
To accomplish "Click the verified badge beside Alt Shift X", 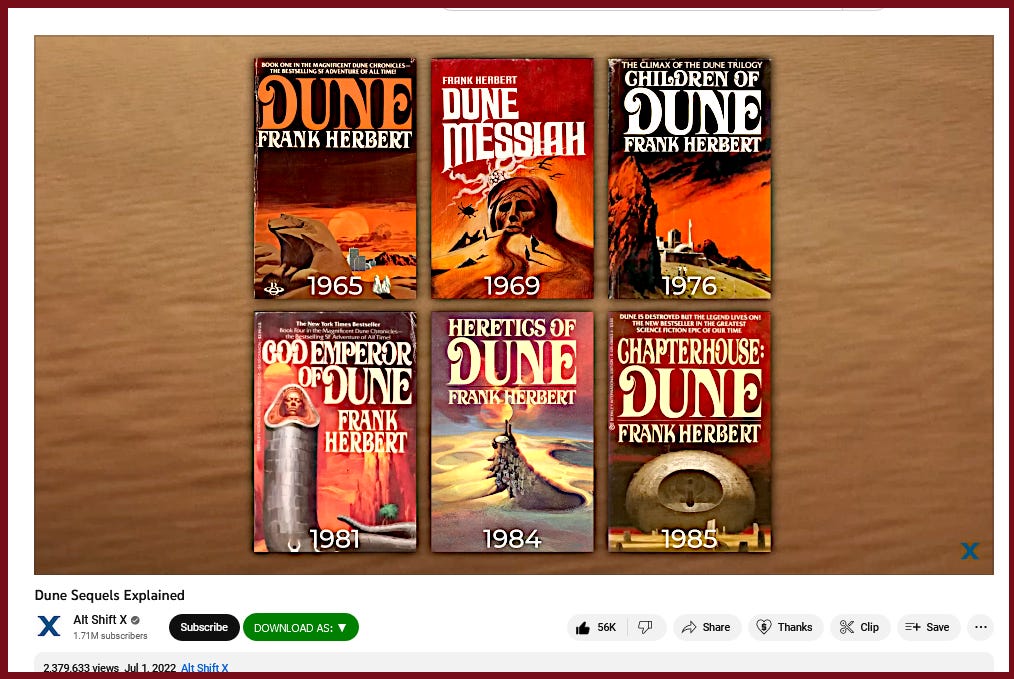I will click(135, 620).
